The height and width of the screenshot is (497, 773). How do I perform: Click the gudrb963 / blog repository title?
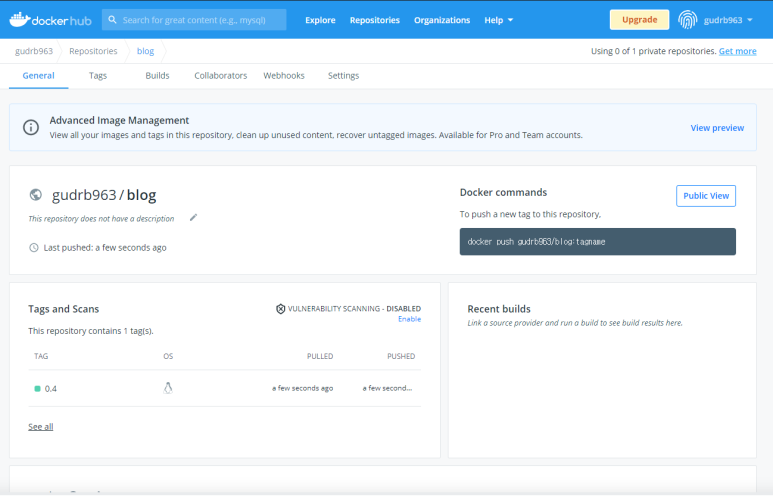pyautogui.click(x=104, y=195)
